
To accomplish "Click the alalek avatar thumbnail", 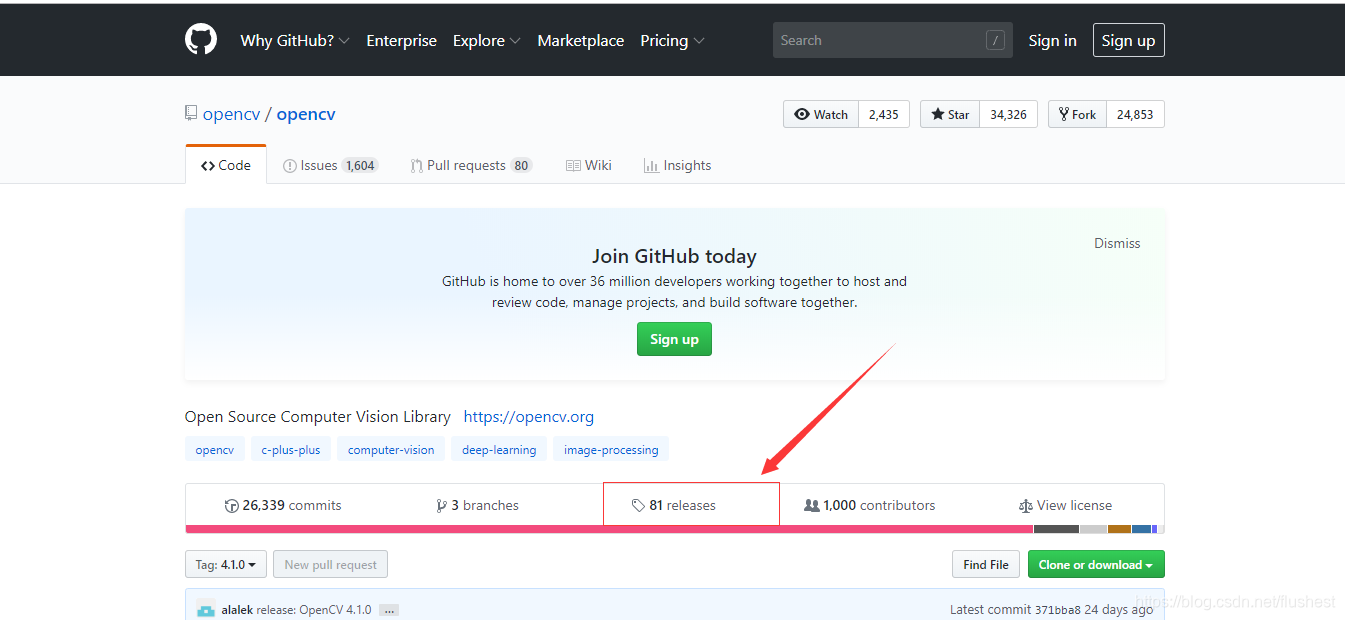I will tap(206, 609).
